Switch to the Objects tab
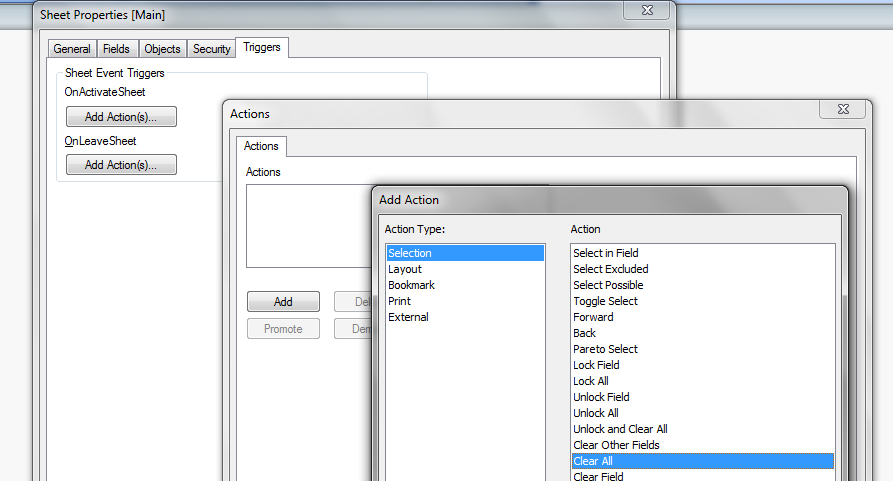Screen dimensions: 893x481 162,49
